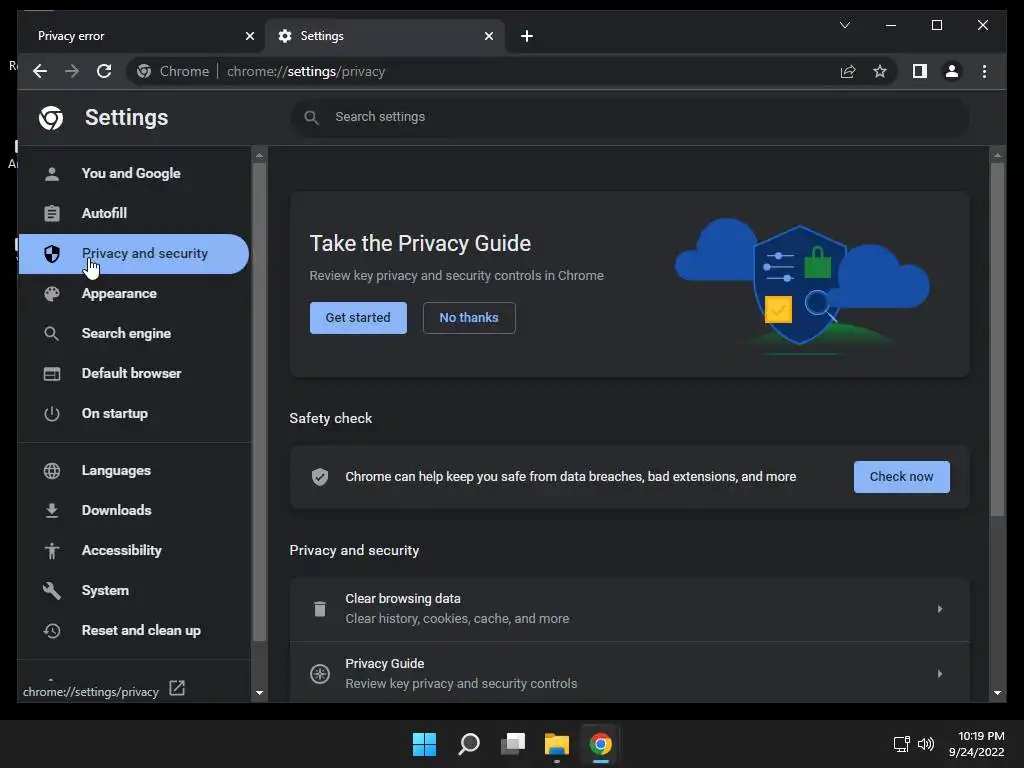Open Task View on the taskbar
Viewport: 1024px width, 768px height.
pos(513,744)
